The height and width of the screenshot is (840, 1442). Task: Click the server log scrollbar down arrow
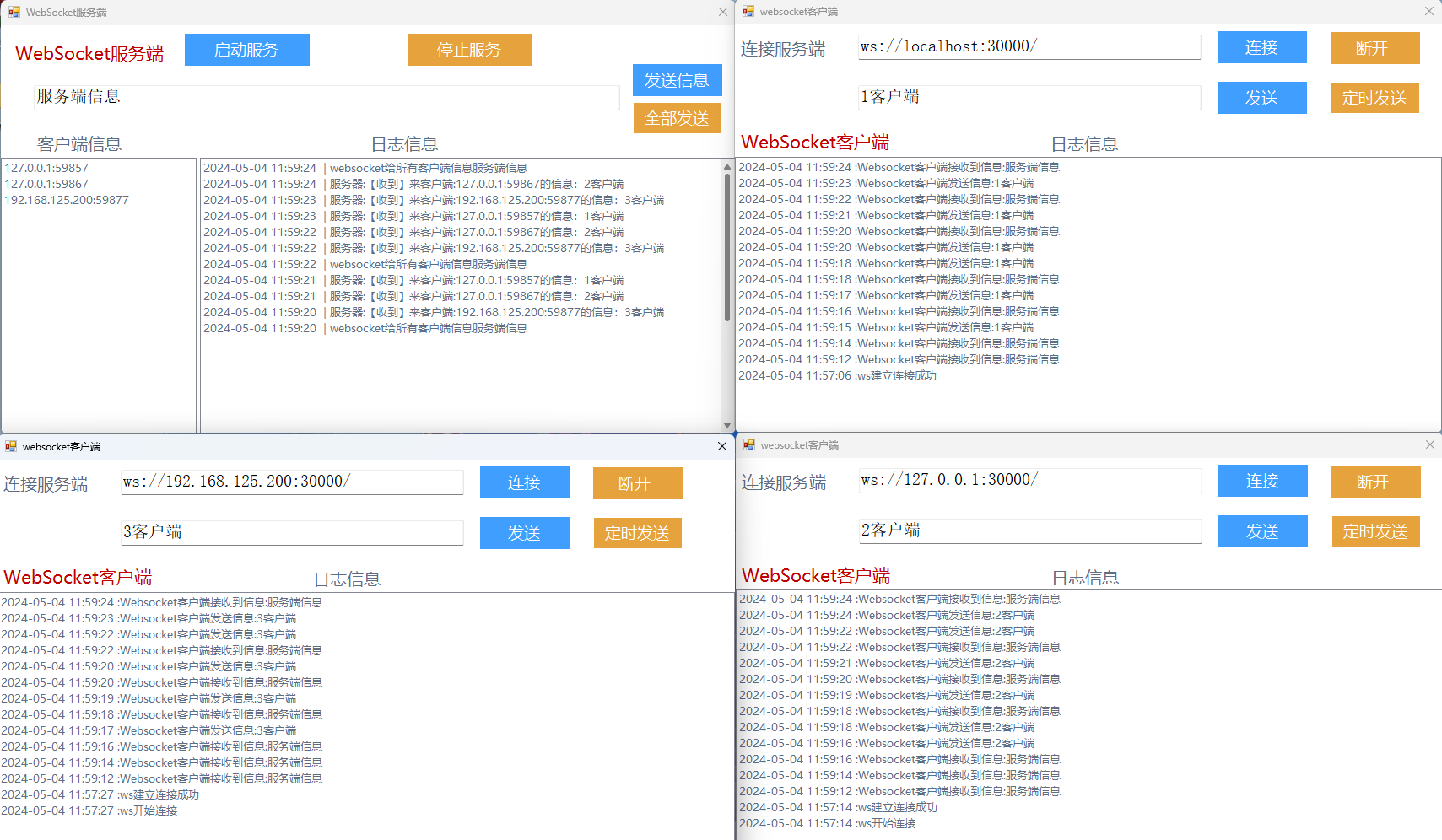[x=727, y=425]
